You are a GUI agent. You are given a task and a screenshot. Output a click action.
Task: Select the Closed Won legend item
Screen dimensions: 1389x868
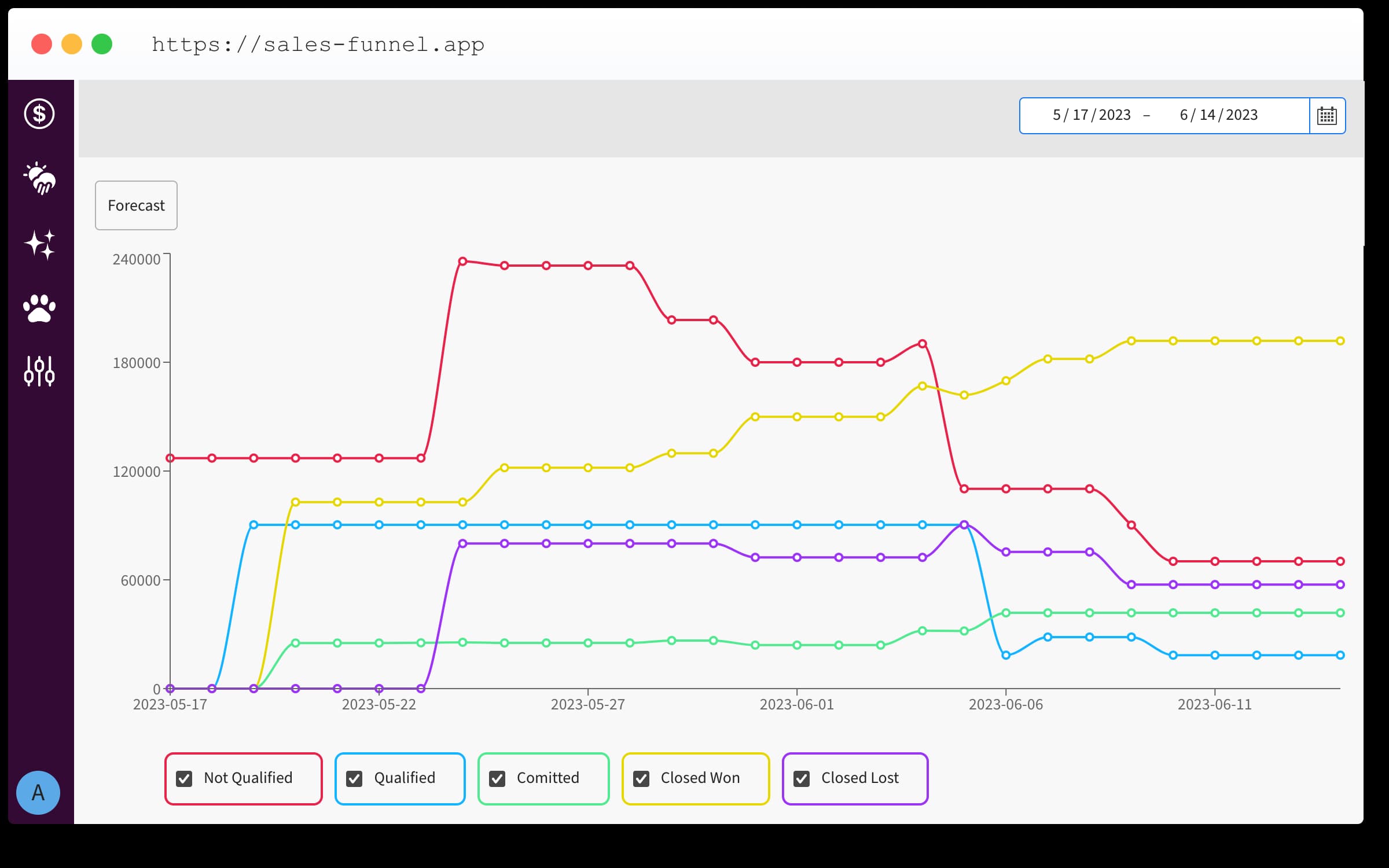click(697, 778)
